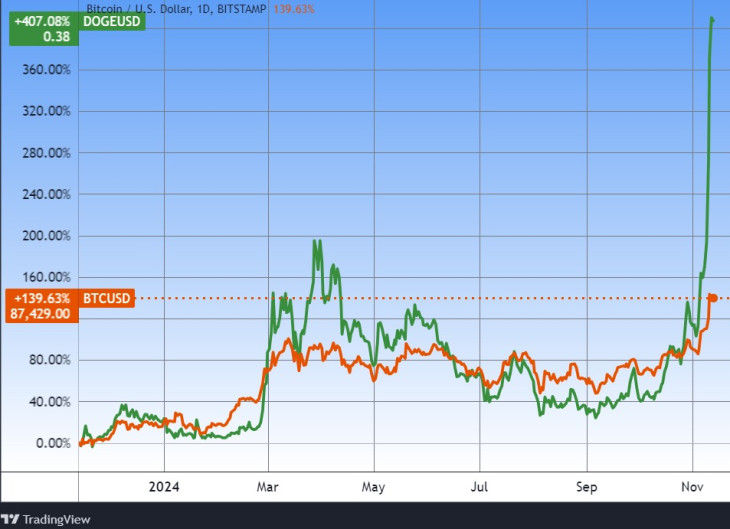Select the orange BTCUSD symbol label
The image size is (730, 529).
107,298
